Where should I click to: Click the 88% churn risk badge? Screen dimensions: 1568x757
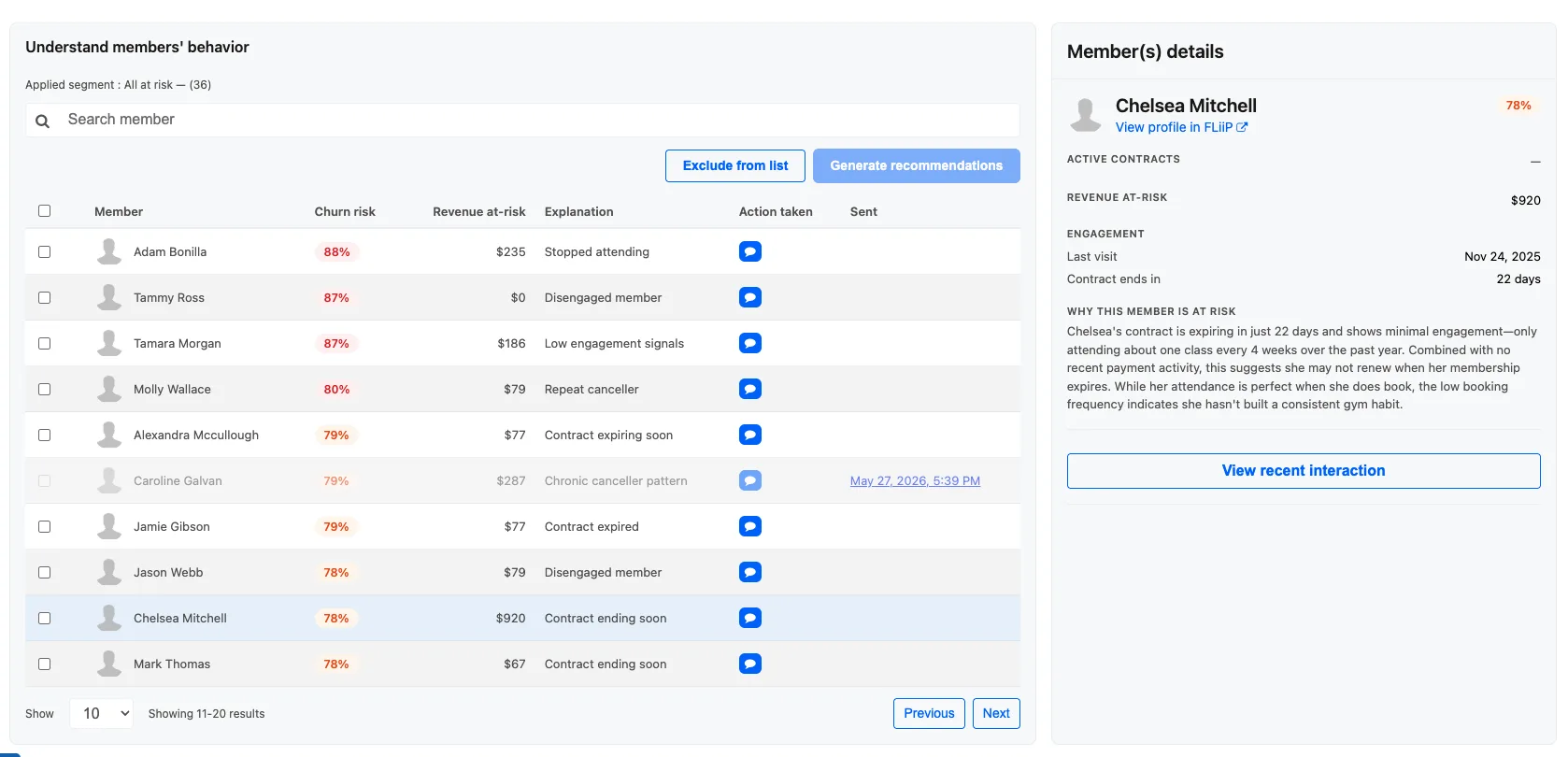click(x=336, y=251)
